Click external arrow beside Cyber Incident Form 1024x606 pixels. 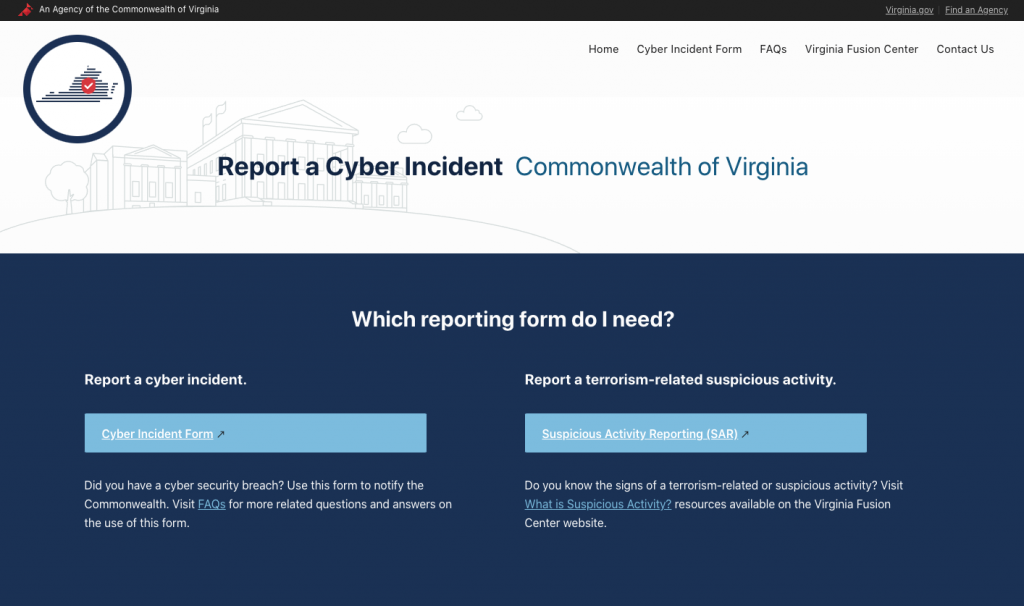[221, 434]
